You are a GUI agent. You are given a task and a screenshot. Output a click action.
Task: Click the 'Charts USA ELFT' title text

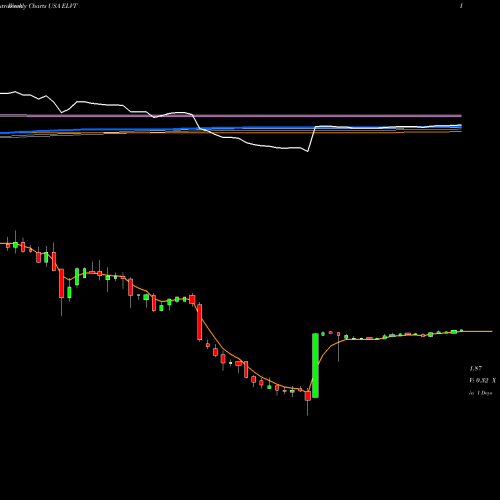53,6
